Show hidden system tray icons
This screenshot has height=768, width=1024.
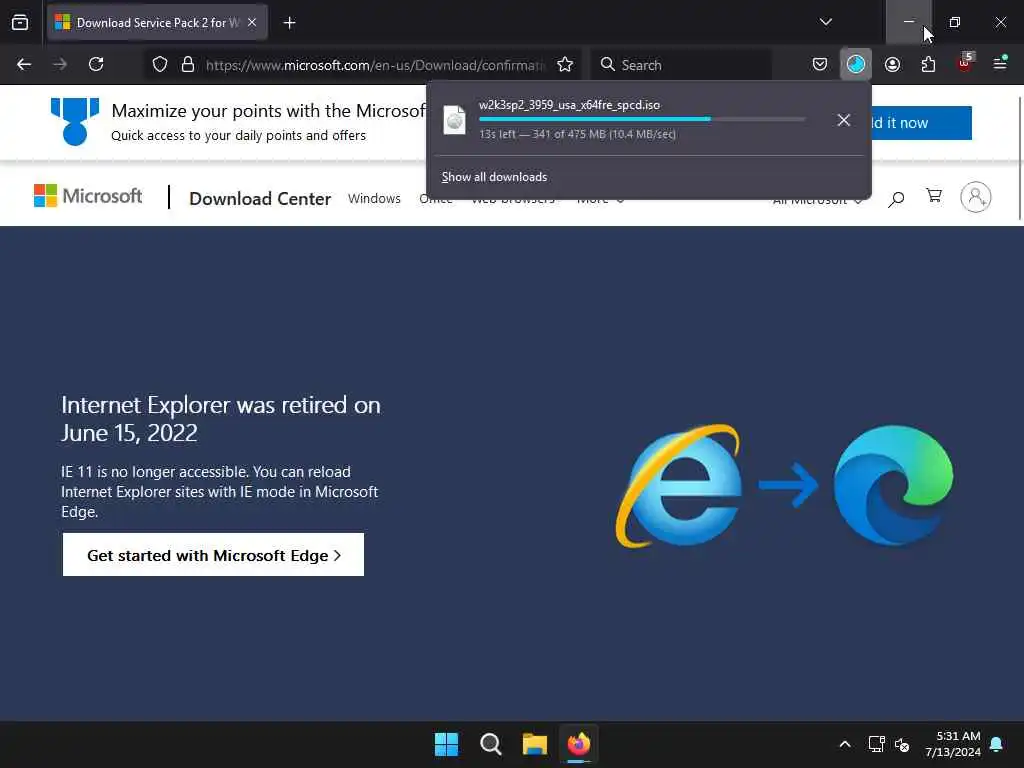pos(844,744)
